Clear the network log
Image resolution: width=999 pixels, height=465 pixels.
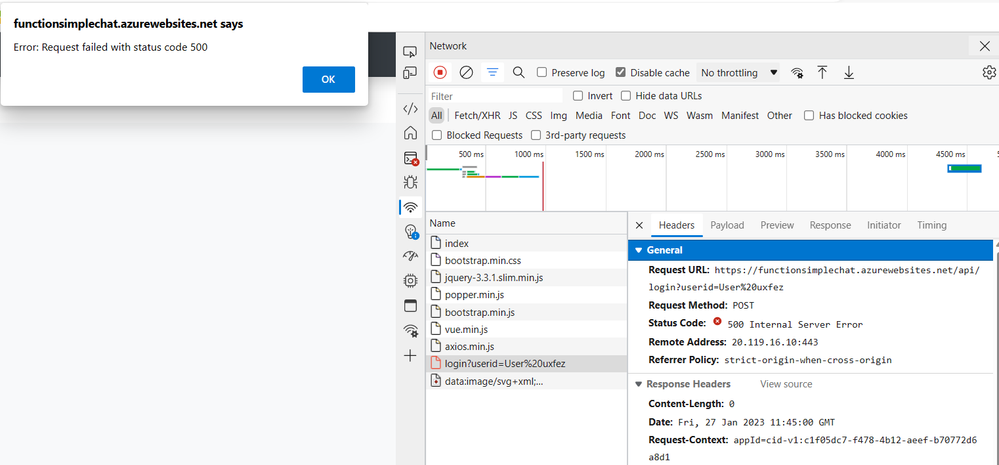[466, 73]
